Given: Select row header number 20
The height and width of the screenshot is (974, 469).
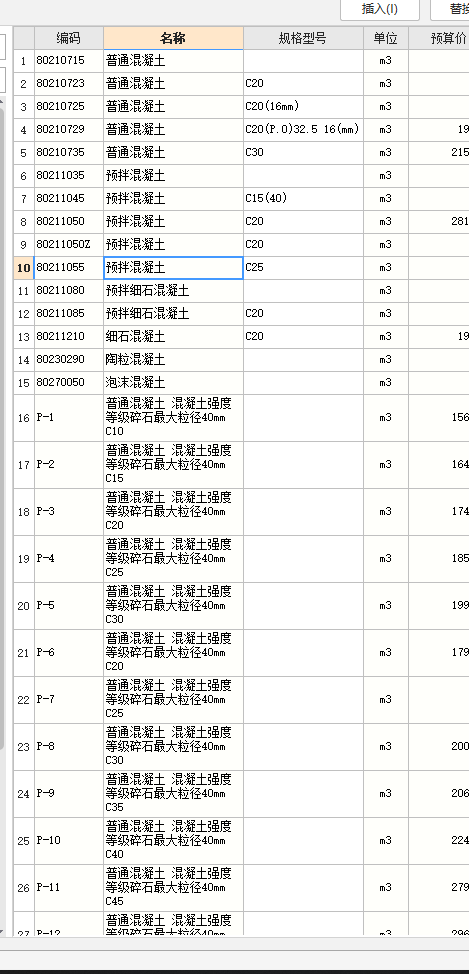Looking at the screenshot, I should [x=24, y=606].
